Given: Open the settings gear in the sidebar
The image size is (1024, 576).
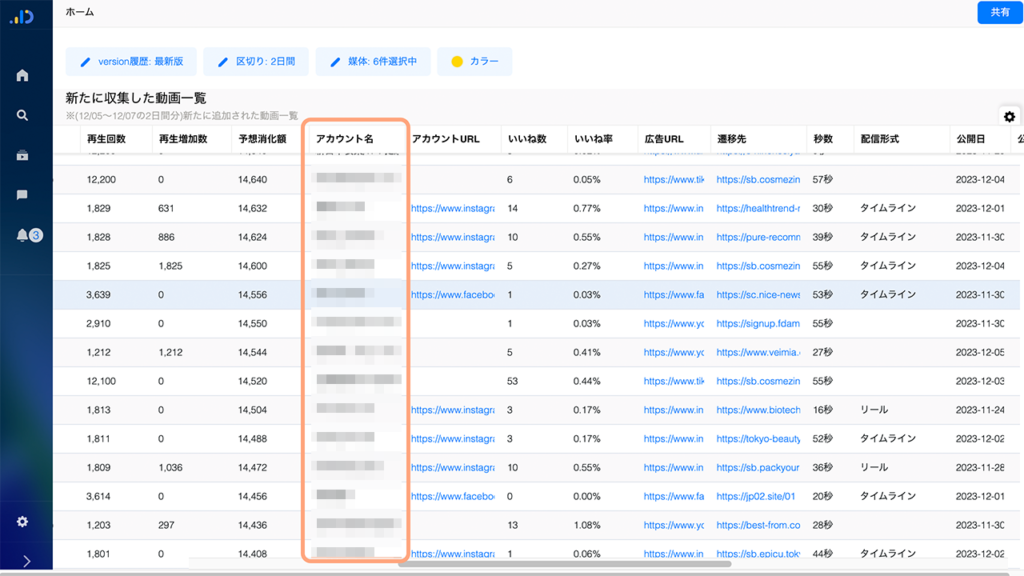Looking at the screenshot, I should (x=22, y=522).
